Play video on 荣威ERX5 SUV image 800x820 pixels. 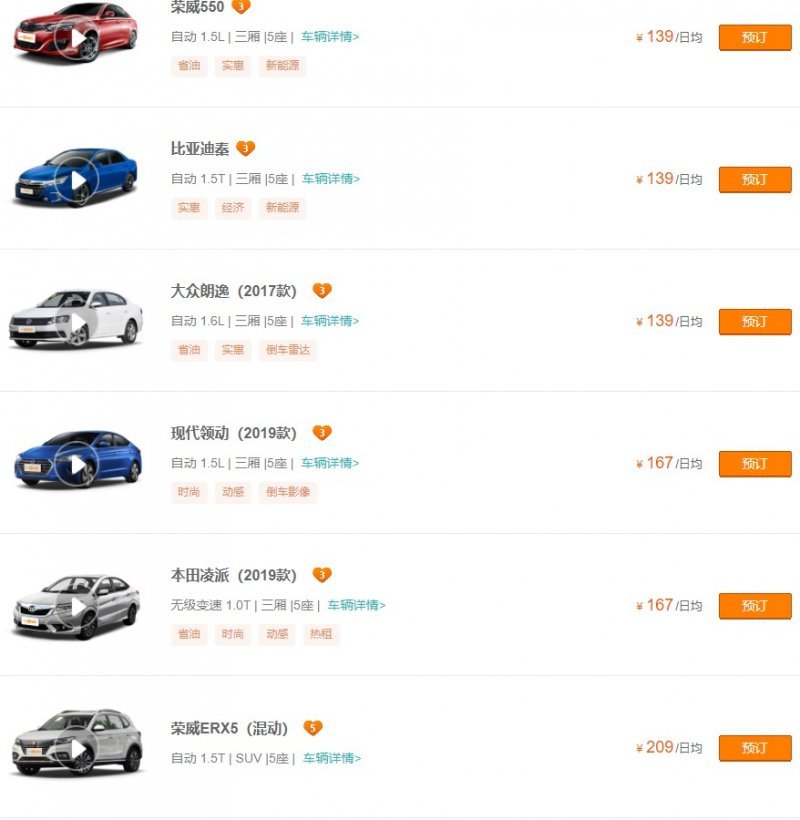click(x=77, y=748)
